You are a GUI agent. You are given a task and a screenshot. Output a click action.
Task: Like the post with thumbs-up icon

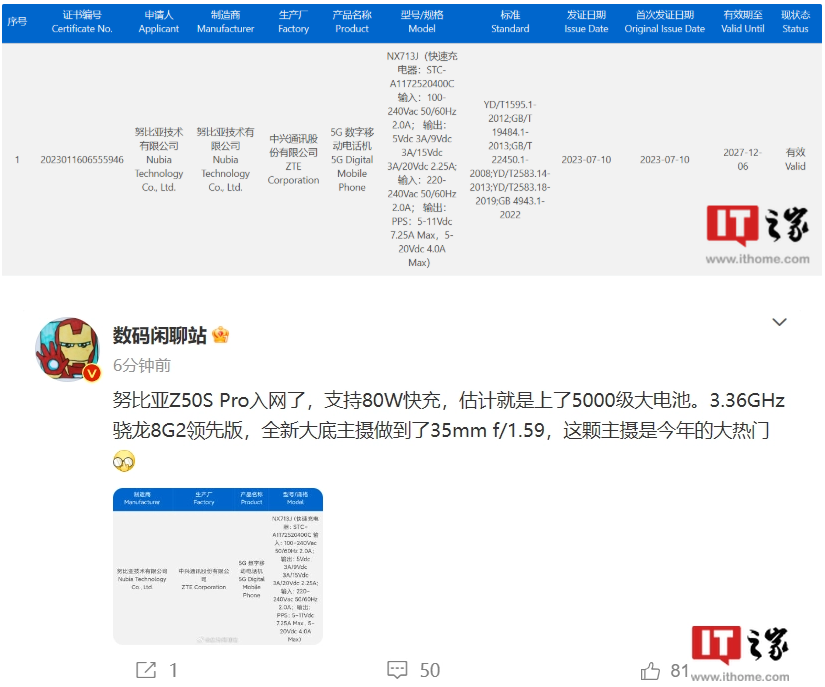pyautogui.click(x=650, y=671)
